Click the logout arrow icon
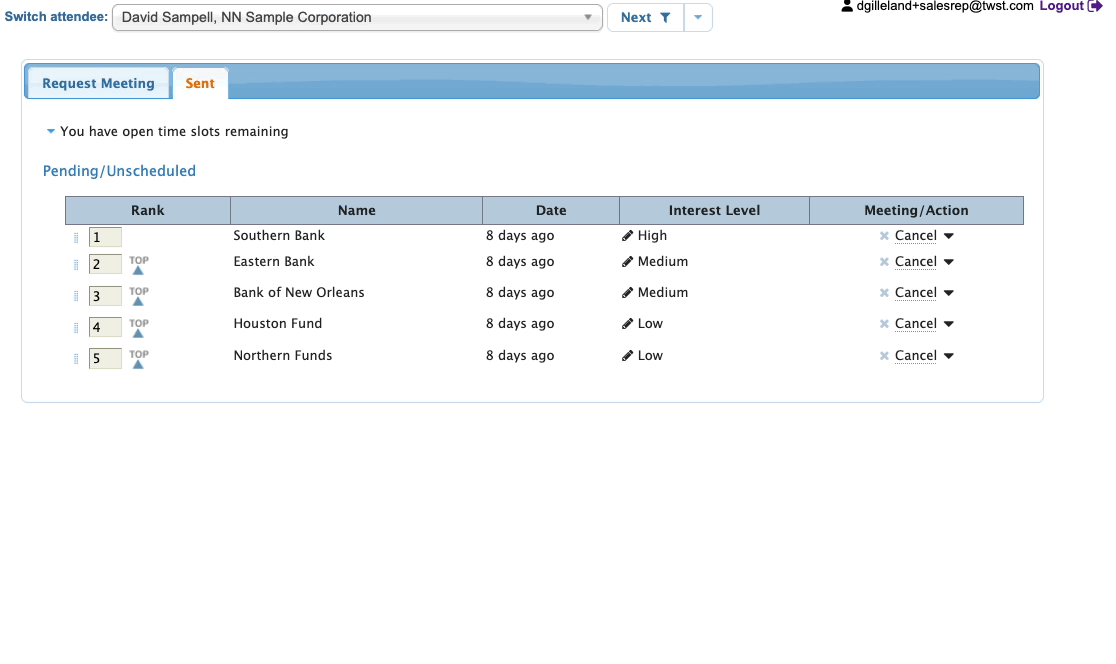 (x=1095, y=6)
